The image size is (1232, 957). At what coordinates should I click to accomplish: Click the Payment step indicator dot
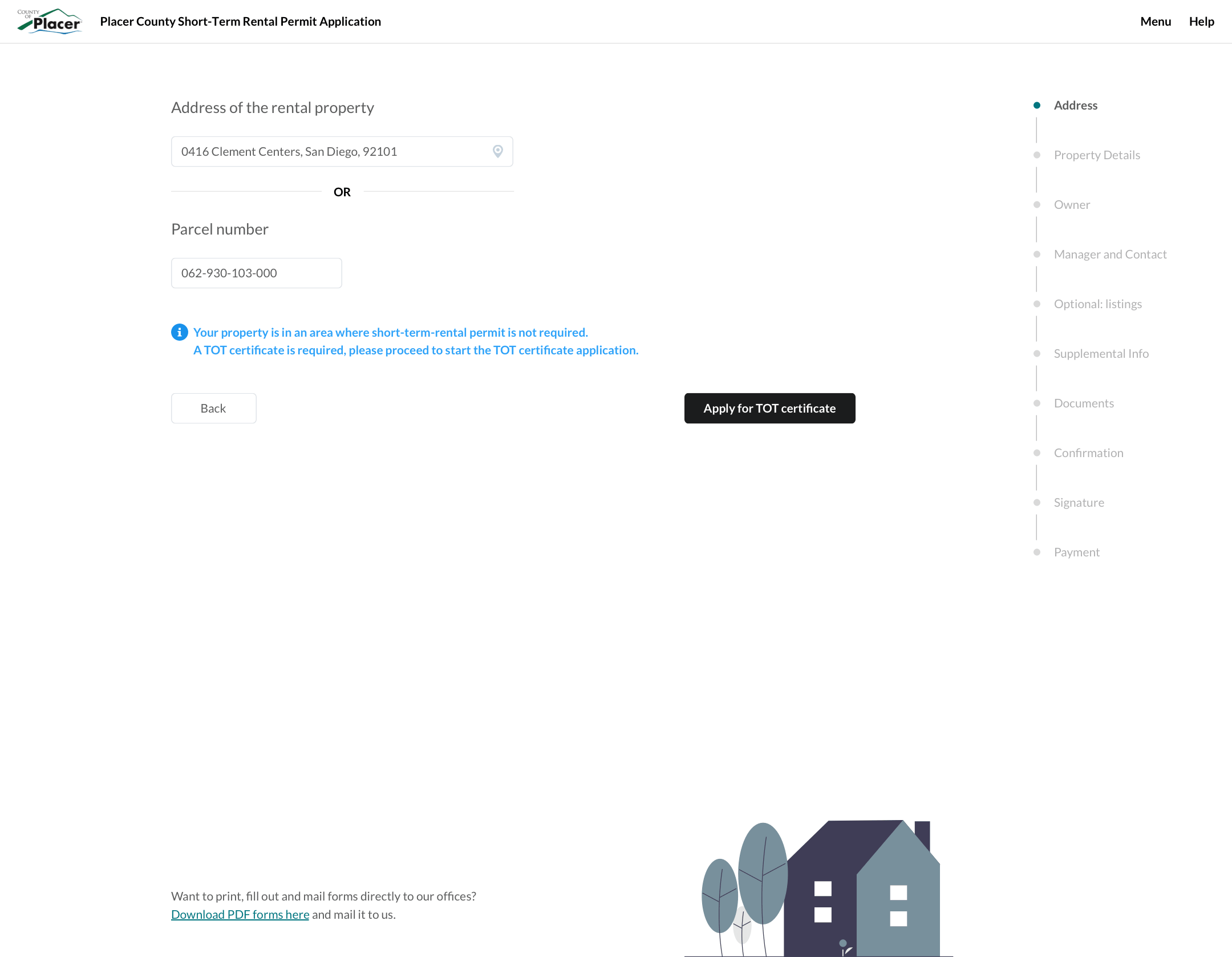pos(1036,552)
